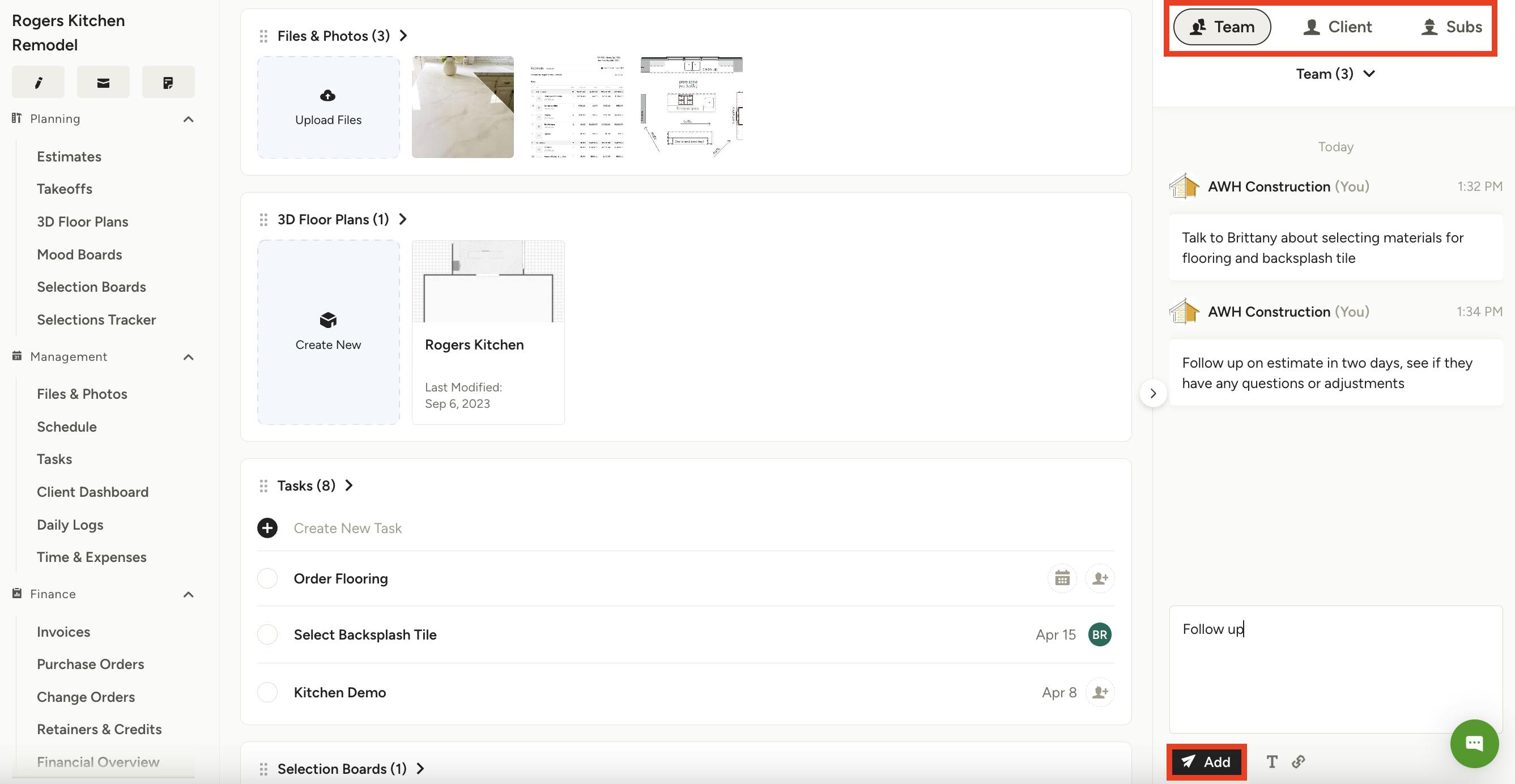Image resolution: width=1515 pixels, height=784 pixels.
Task: Click the text formatting T icon near Add
Action: click(1271, 762)
